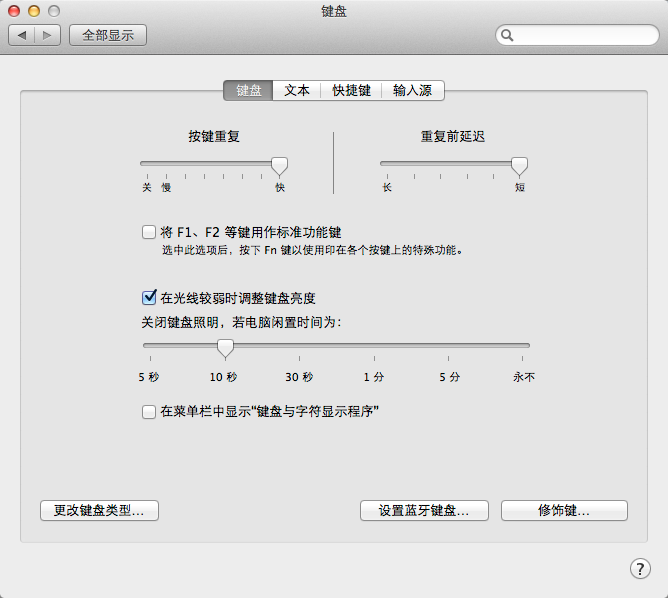This screenshot has height=598, width=668.
Task: Click the 短 label under delay slider
Action: point(520,187)
